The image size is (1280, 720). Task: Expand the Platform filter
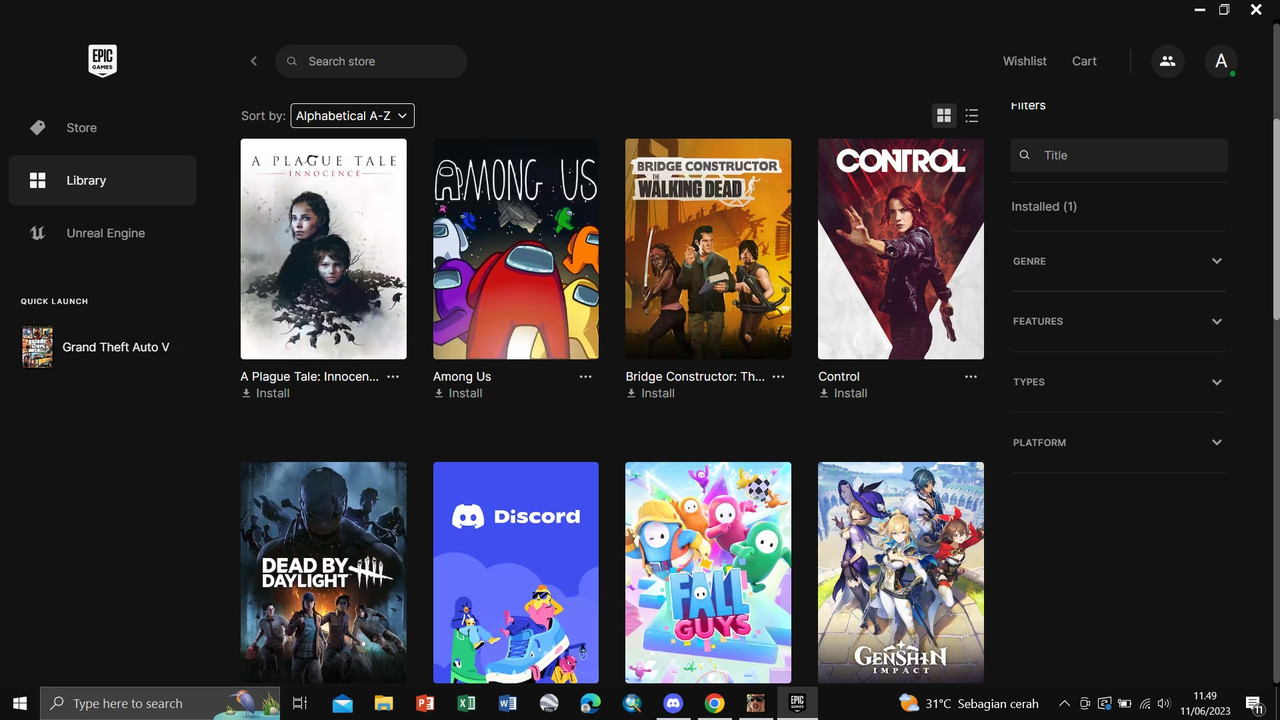(1118, 442)
